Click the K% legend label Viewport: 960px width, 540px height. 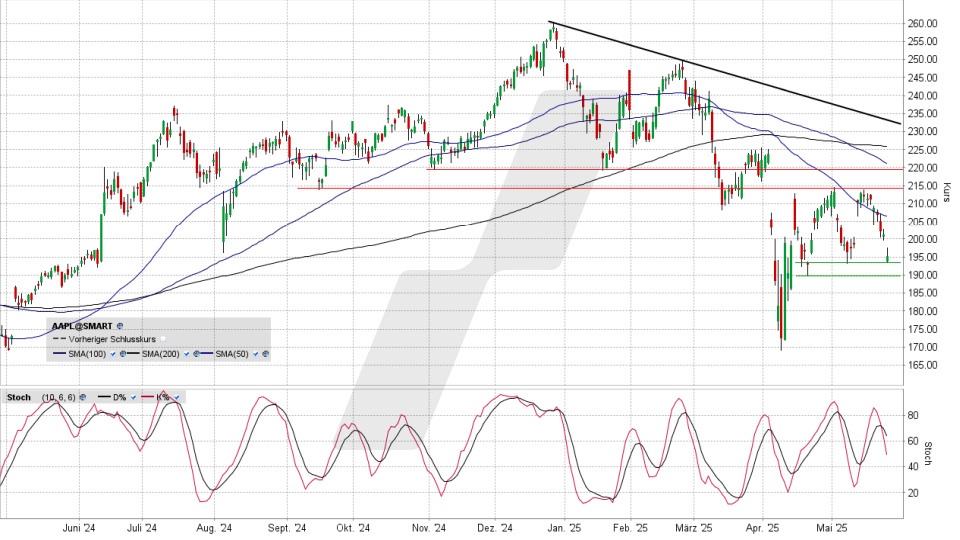coord(163,397)
